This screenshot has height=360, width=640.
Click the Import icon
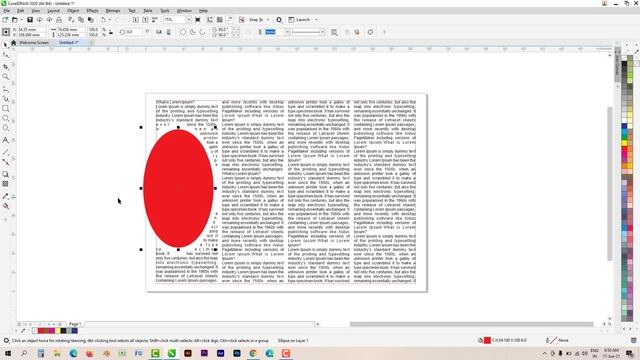coord(136,20)
